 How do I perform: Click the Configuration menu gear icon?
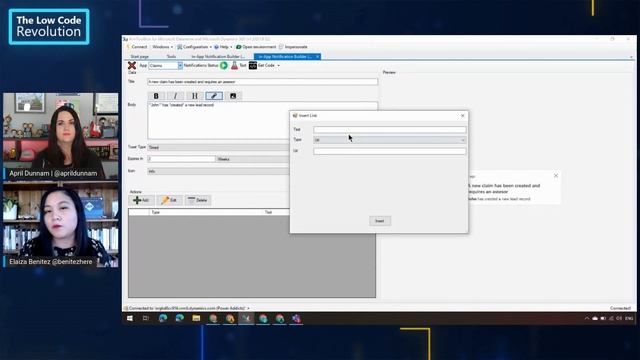point(179,47)
